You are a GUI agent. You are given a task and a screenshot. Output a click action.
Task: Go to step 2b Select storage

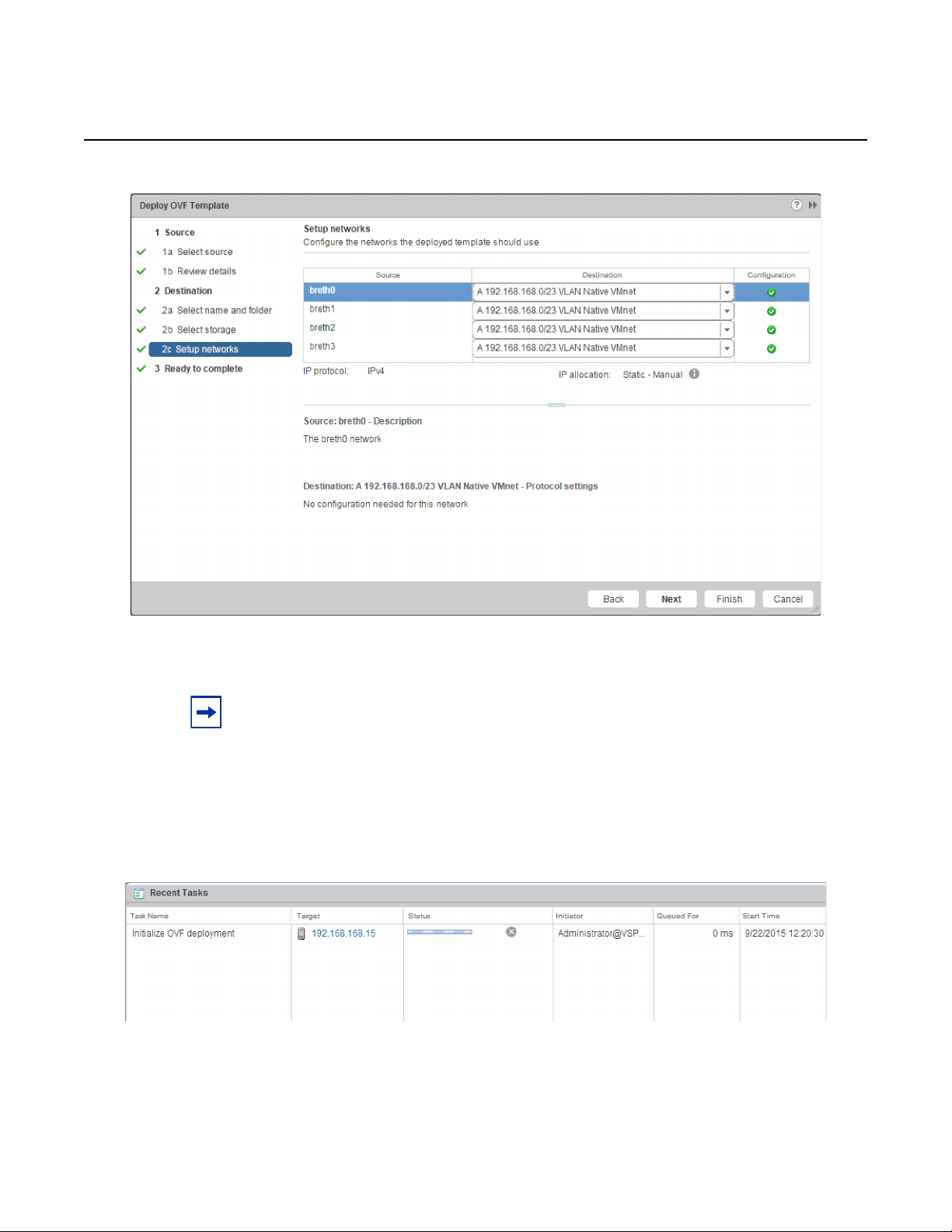pos(199,330)
